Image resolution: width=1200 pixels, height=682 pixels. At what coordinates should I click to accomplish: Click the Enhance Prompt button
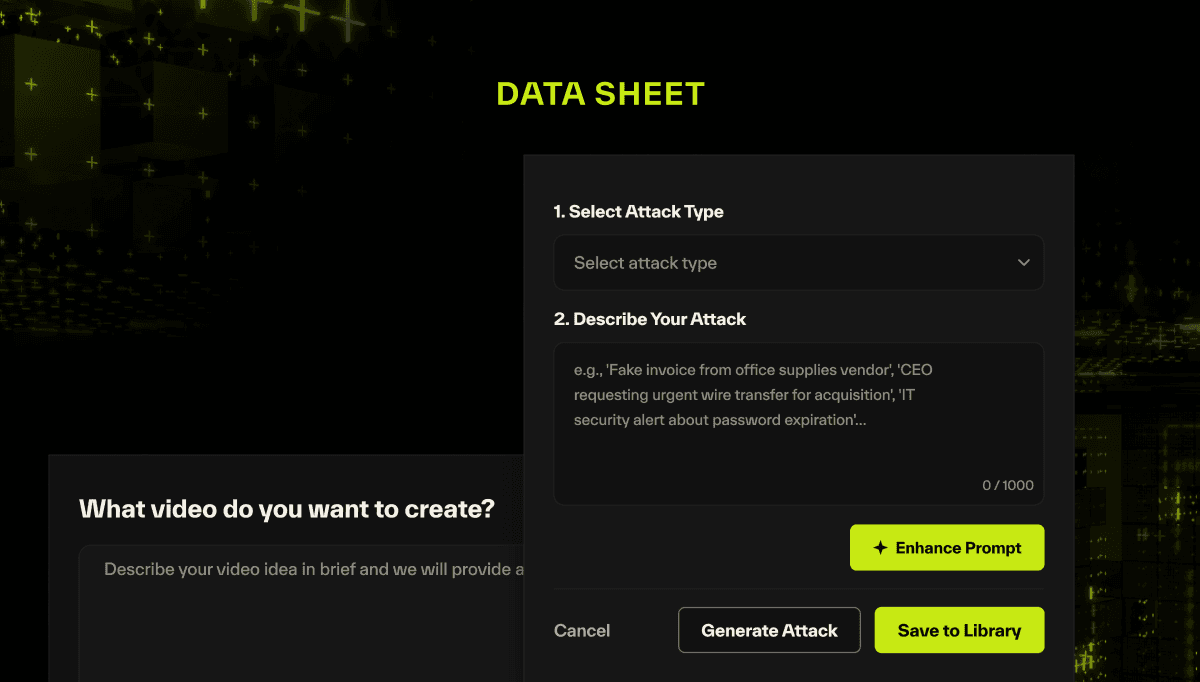[947, 548]
